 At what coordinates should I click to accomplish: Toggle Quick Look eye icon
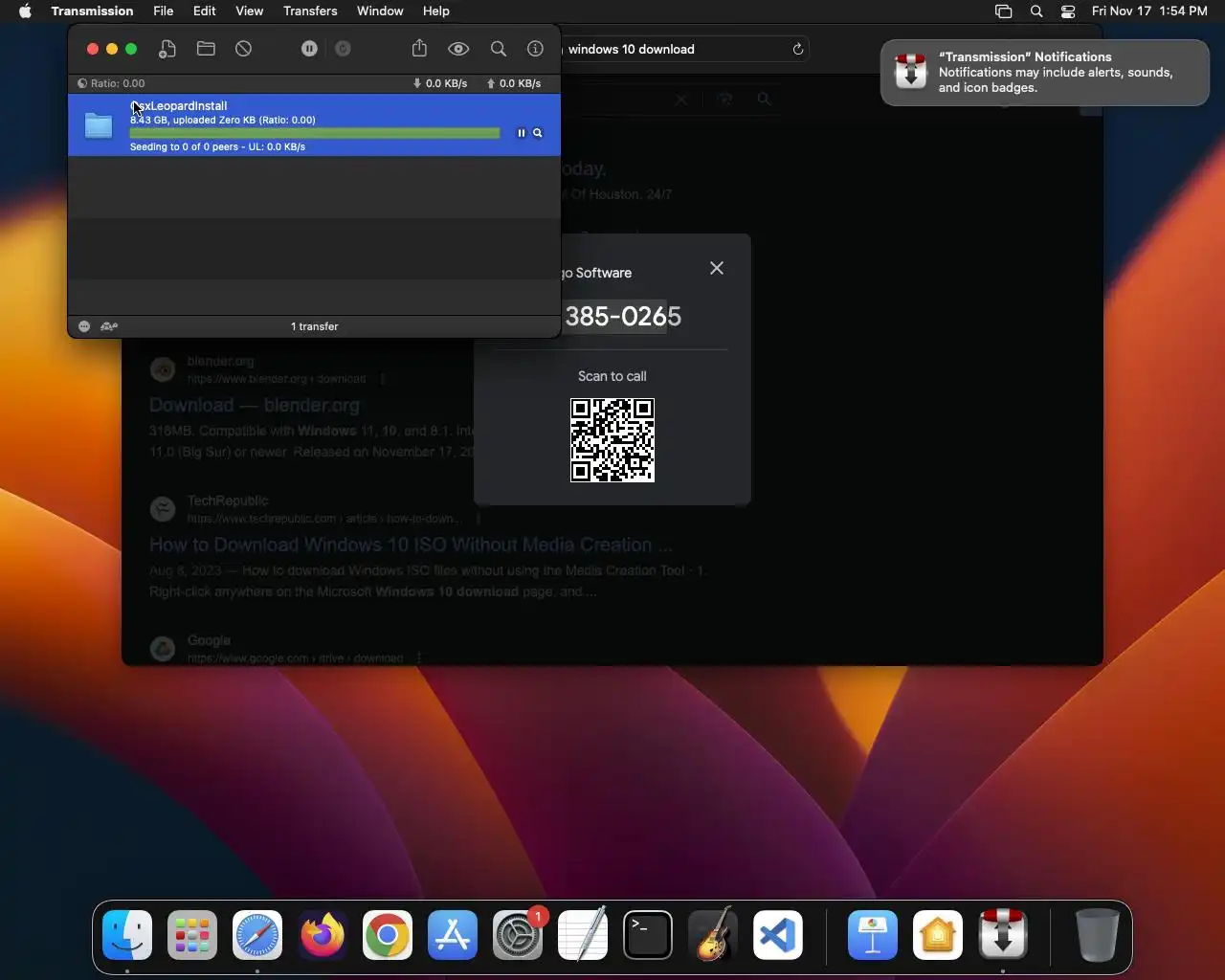(x=458, y=49)
